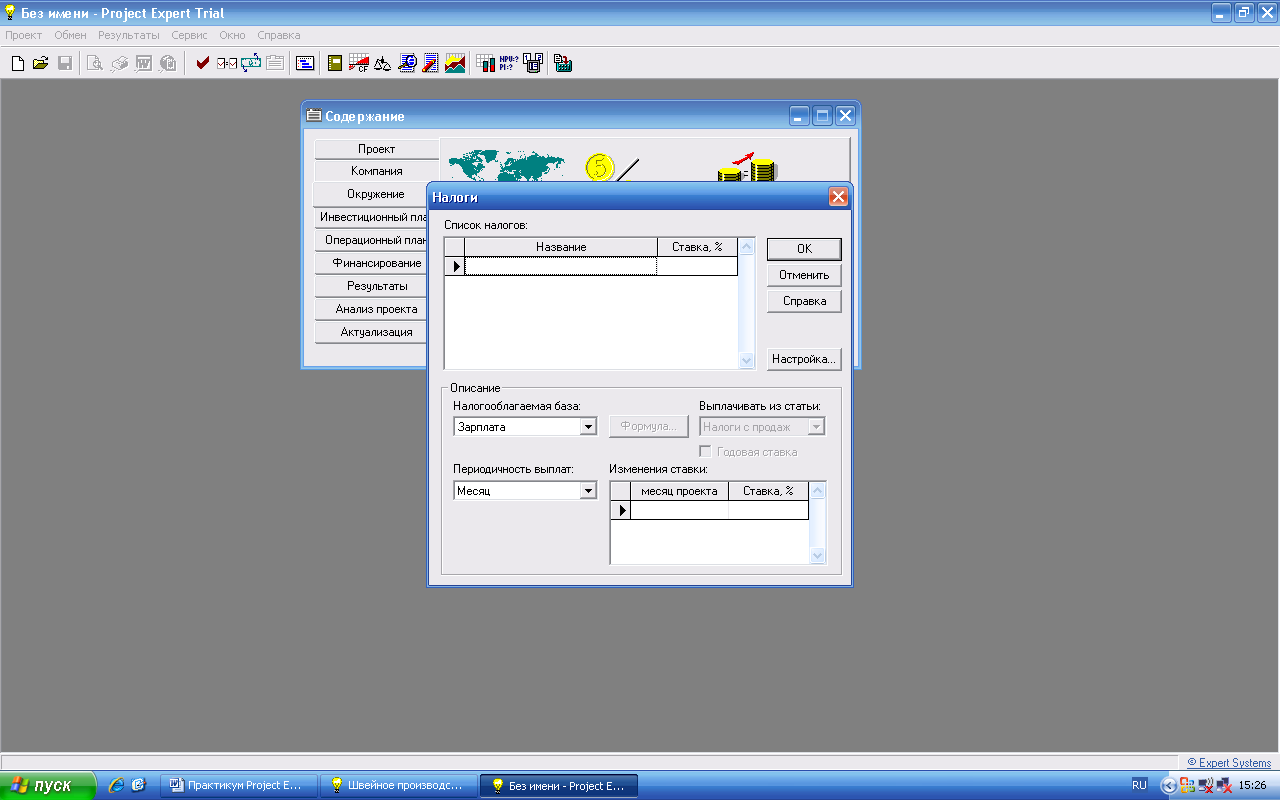Select the Анализ проекта tab
This screenshot has height=800, width=1280.
(371, 309)
